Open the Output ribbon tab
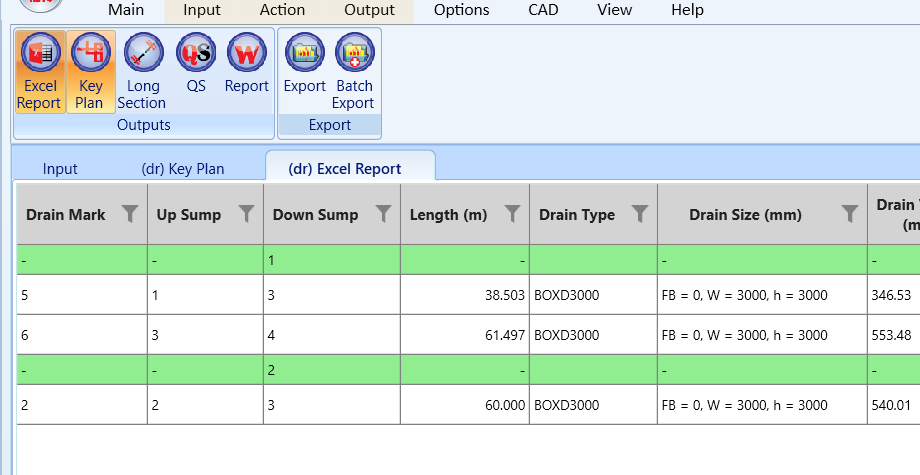This screenshot has width=920, height=475. (370, 10)
